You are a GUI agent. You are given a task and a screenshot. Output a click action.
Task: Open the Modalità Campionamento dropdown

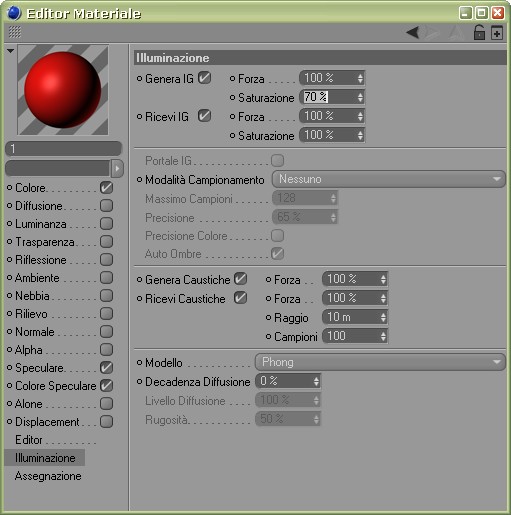tap(389, 179)
